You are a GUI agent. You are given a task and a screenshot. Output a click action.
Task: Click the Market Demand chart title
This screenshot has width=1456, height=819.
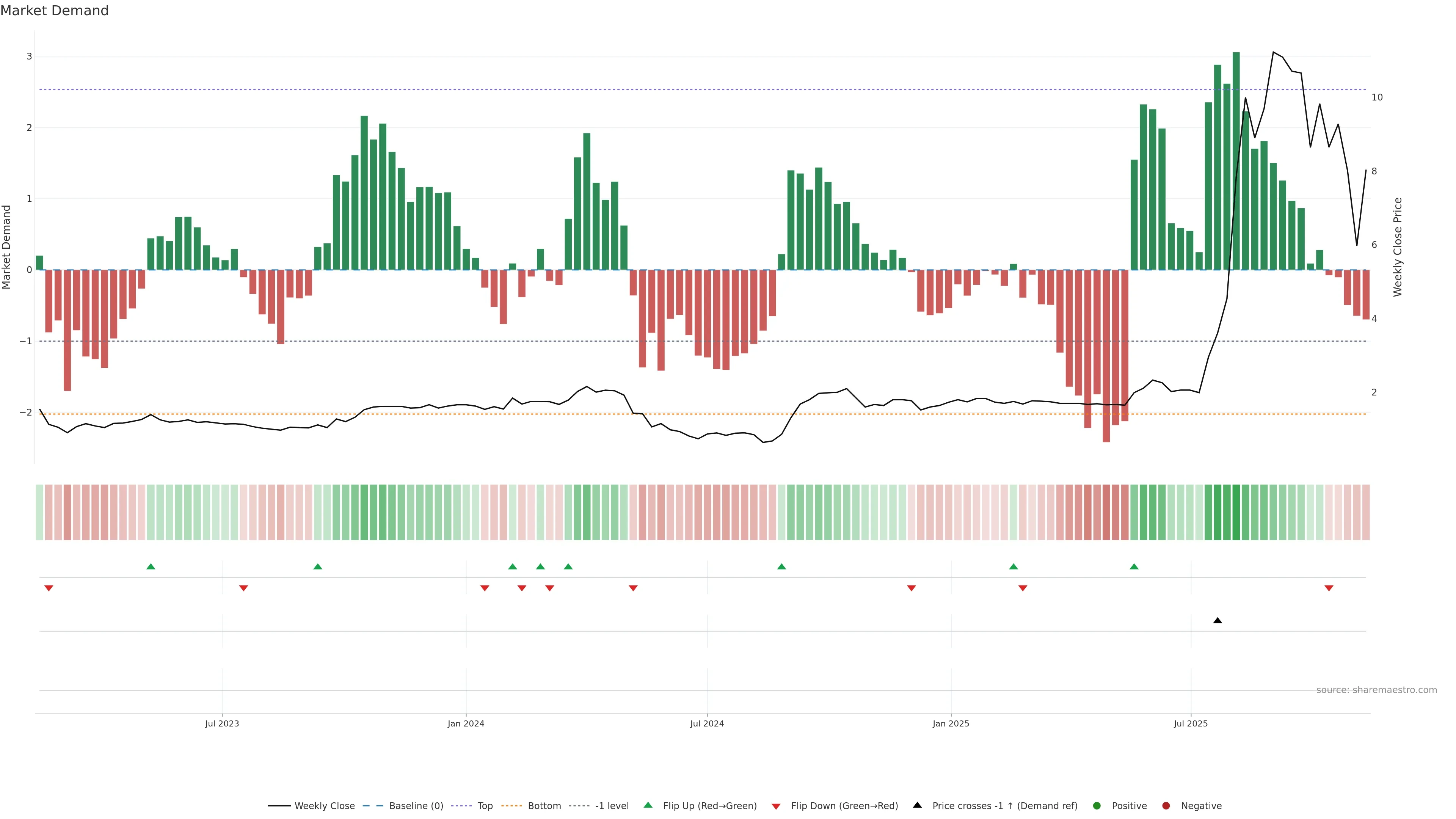click(x=54, y=11)
